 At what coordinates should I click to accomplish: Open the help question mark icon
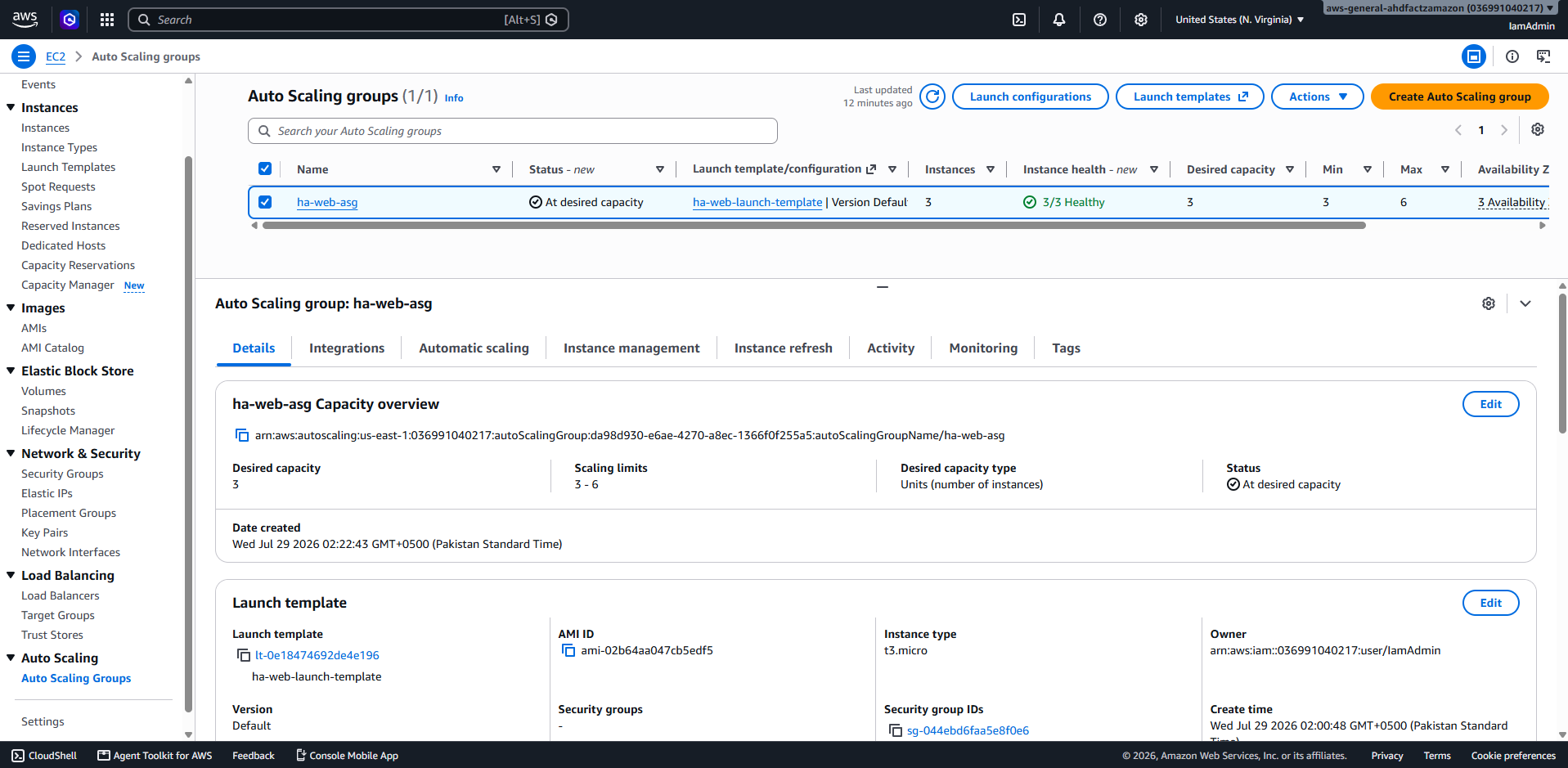(1100, 20)
